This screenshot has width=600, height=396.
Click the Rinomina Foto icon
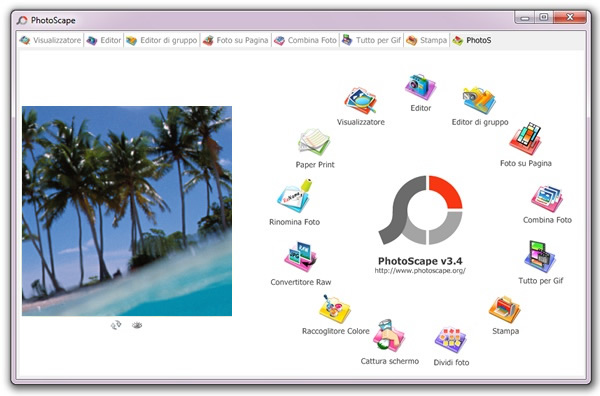[x=294, y=196]
